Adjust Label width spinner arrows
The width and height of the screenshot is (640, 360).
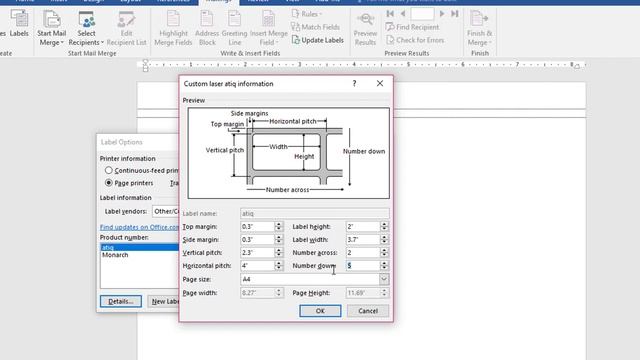click(x=384, y=240)
